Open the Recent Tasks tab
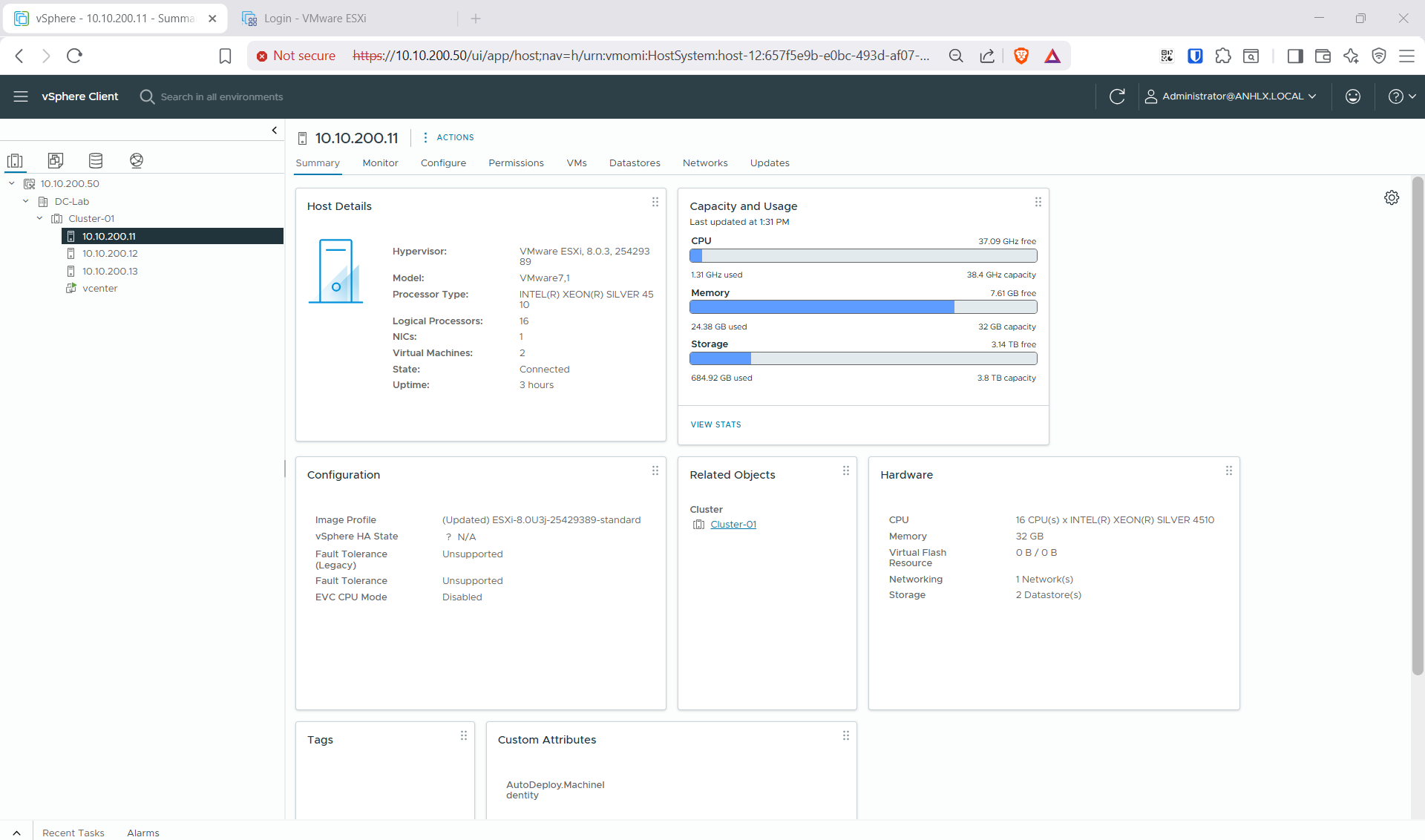The height and width of the screenshot is (840, 1425). [73, 833]
